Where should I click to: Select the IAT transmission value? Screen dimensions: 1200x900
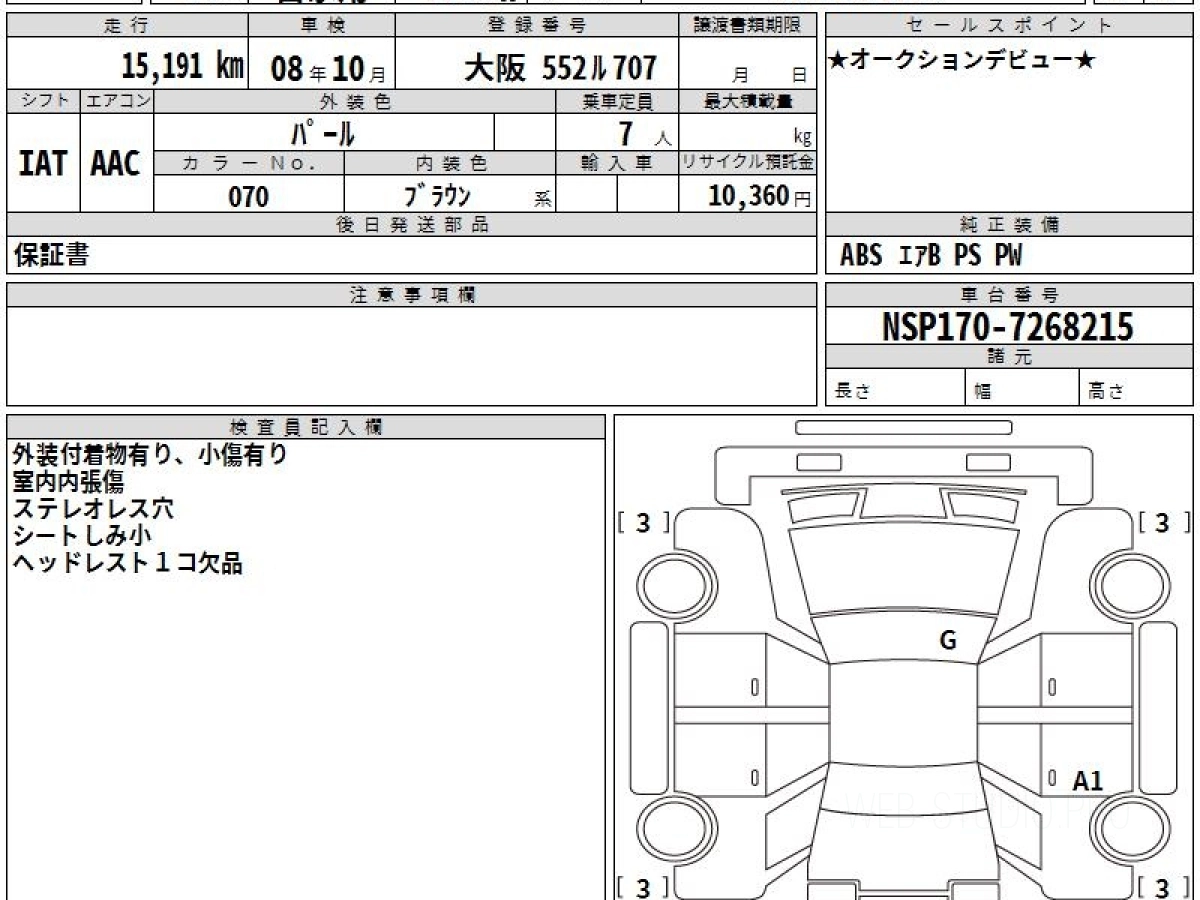[x=43, y=164]
